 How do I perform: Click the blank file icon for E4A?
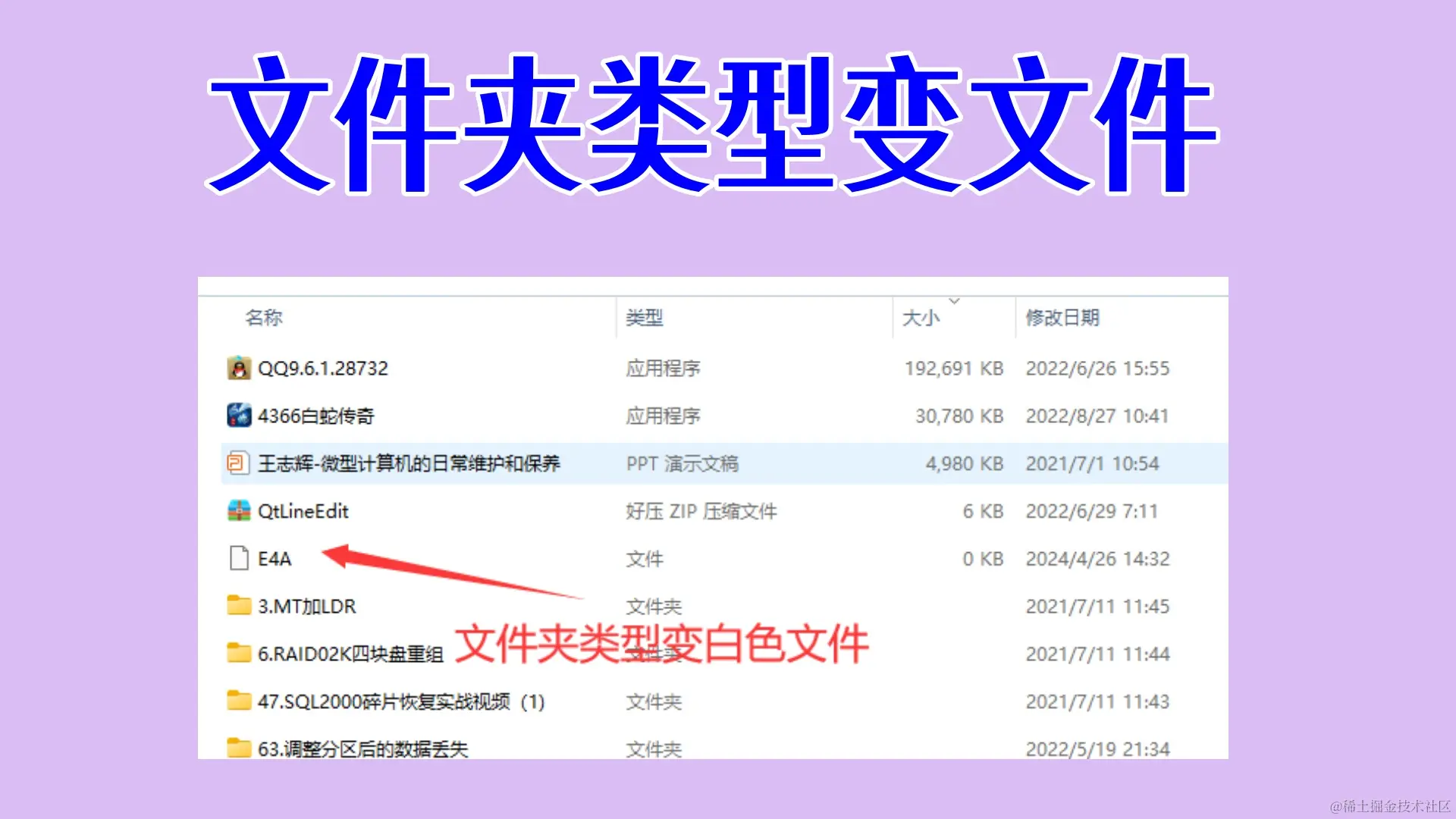click(x=239, y=558)
